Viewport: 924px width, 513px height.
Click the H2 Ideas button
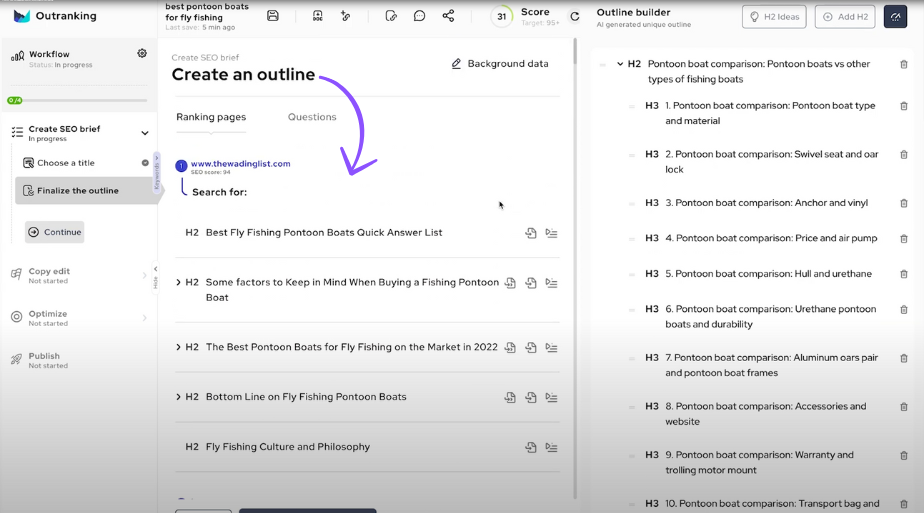click(x=774, y=16)
